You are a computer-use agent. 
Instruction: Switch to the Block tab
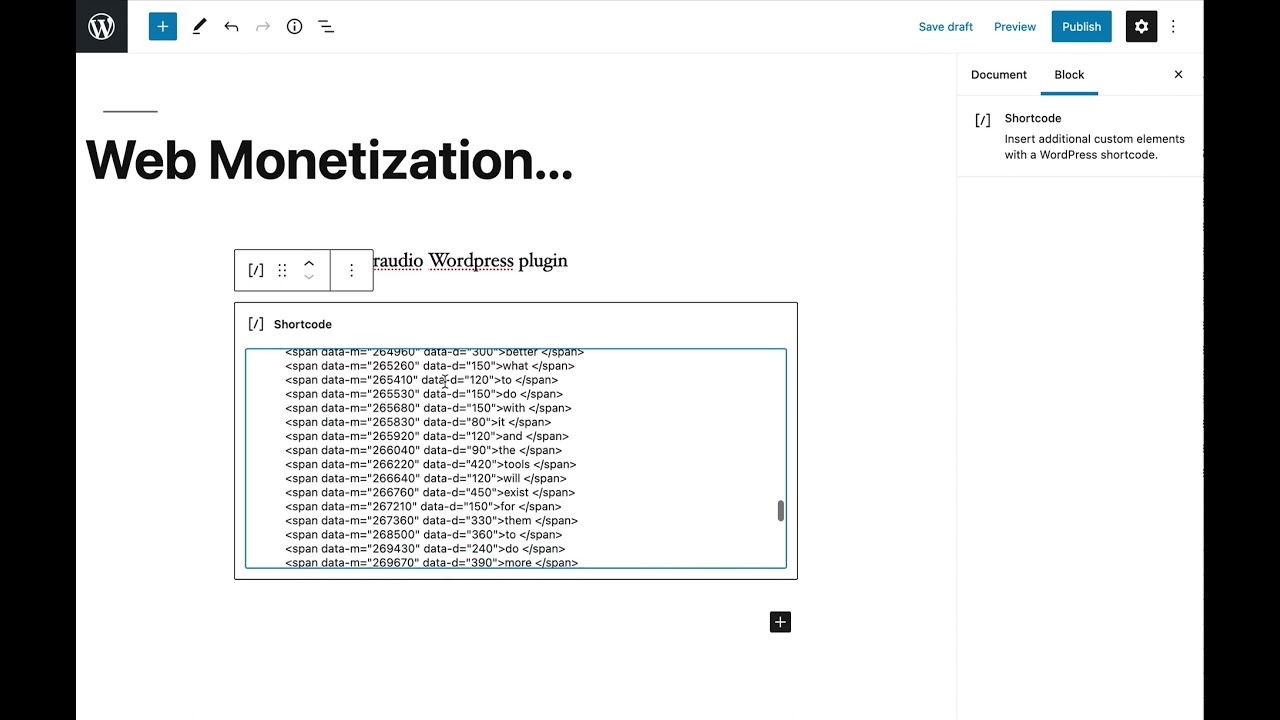click(1069, 75)
